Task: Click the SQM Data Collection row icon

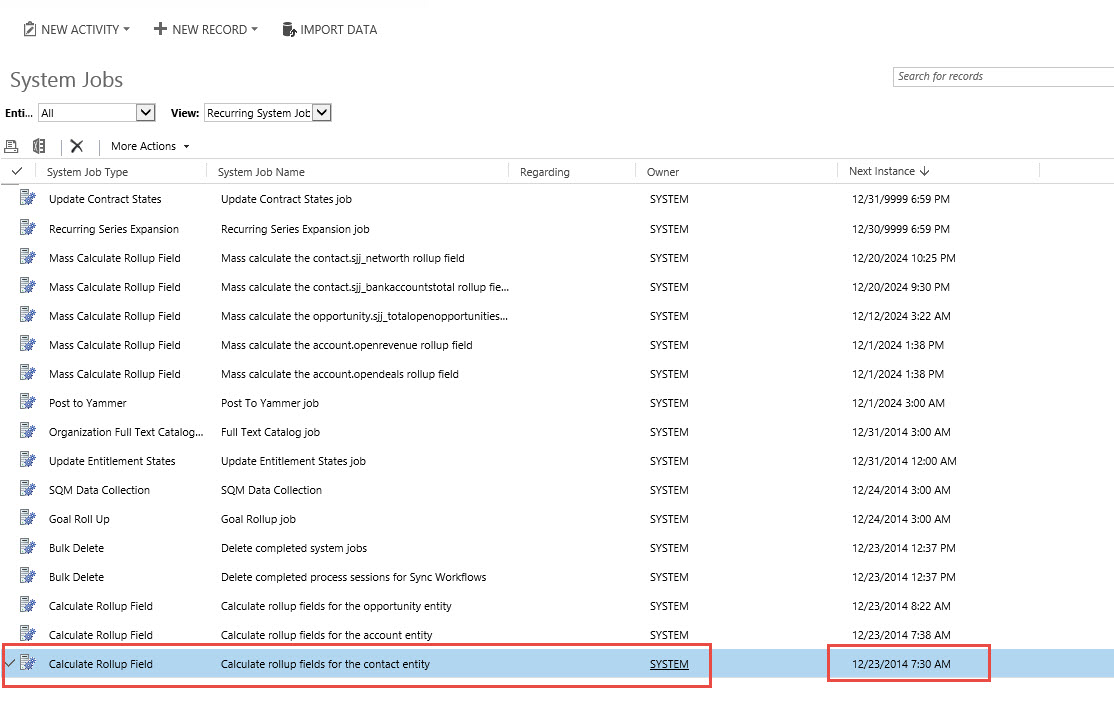Action: tap(27, 489)
